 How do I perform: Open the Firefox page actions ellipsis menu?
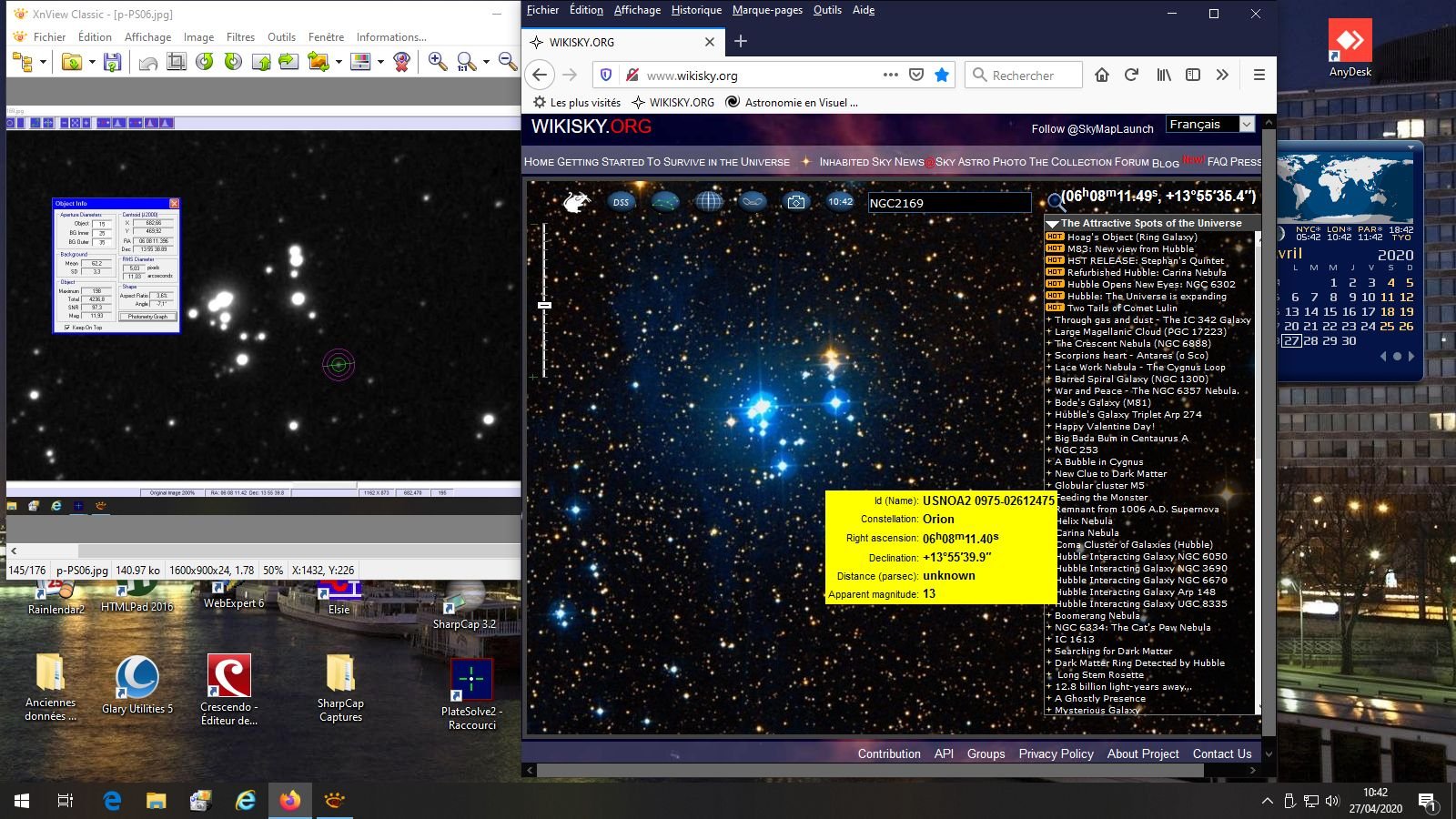click(891, 75)
